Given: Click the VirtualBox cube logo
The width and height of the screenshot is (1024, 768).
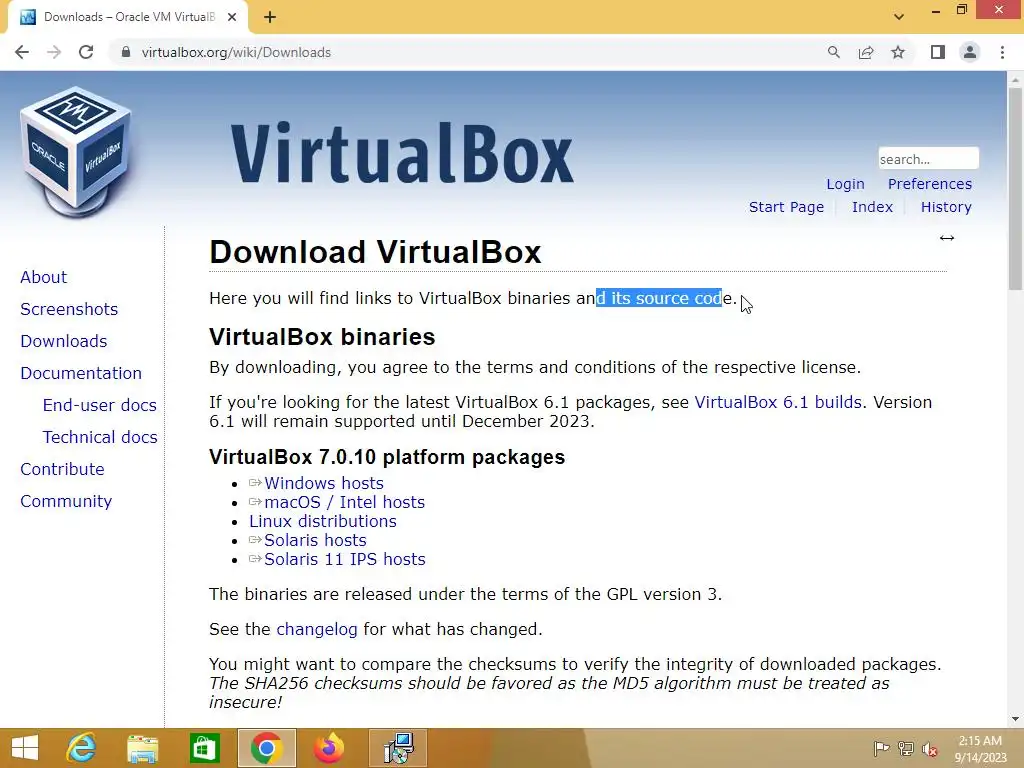Looking at the screenshot, I should pyautogui.click(x=75, y=152).
